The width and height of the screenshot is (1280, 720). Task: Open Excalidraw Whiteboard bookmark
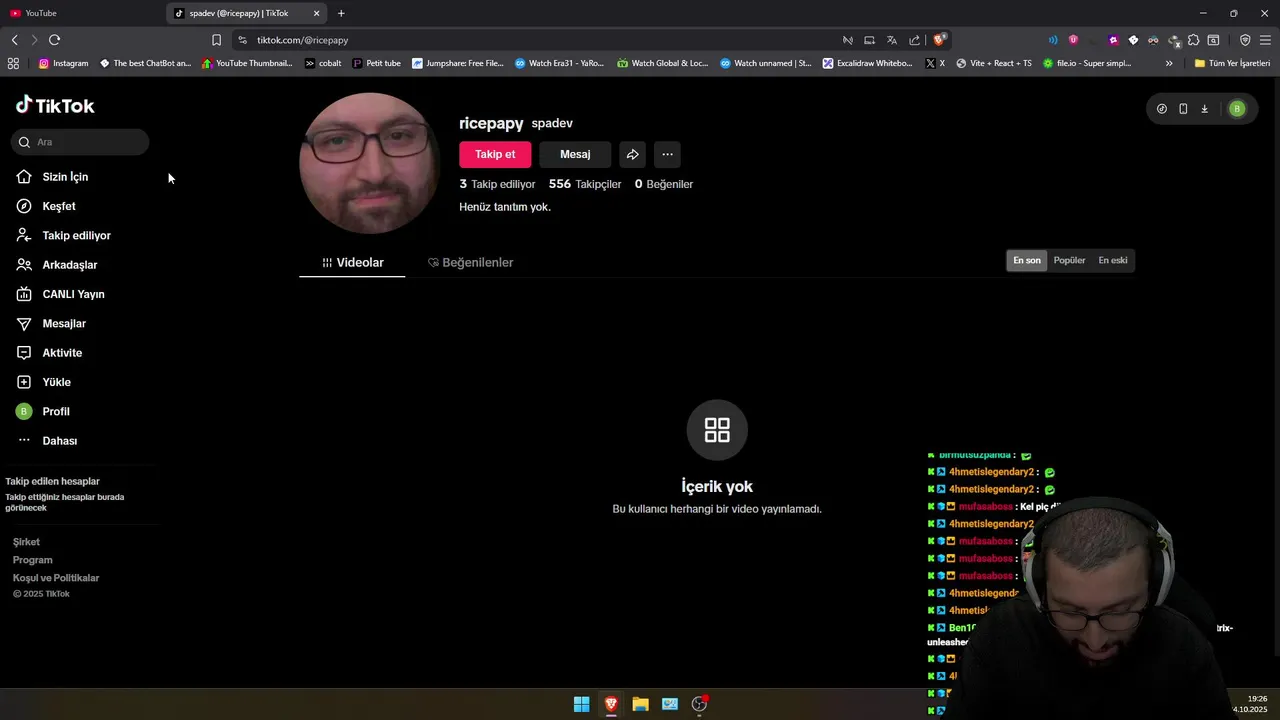(x=868, y=63)
